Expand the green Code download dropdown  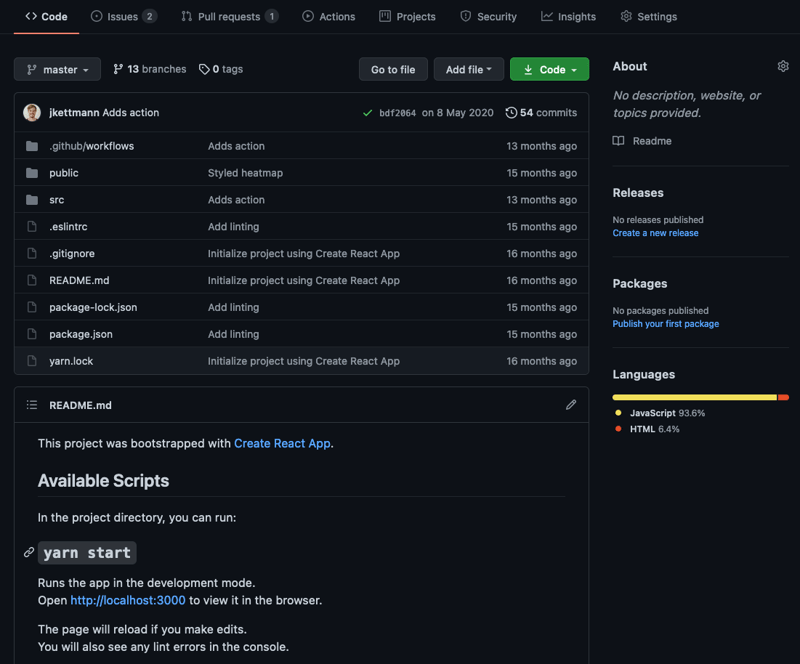click(549, 69)
